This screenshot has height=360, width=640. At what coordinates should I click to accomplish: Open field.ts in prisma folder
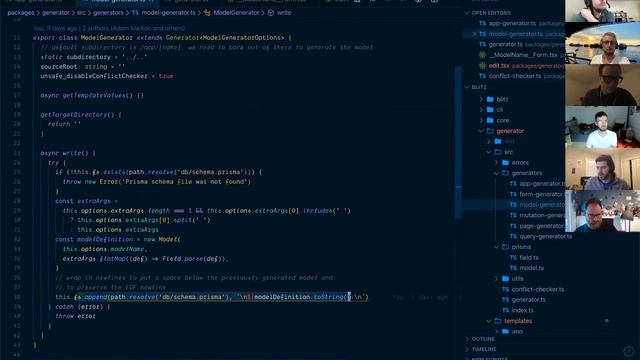point(529,258)
